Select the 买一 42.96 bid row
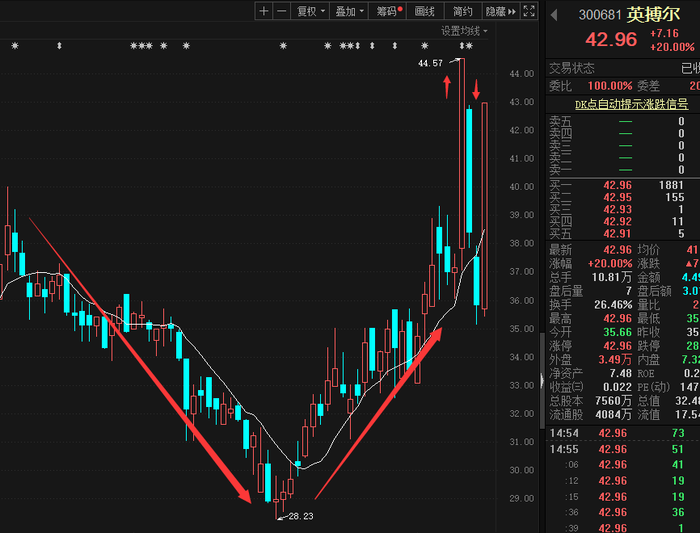Viewport: 700px width, 533px height. tap(623, 185)
